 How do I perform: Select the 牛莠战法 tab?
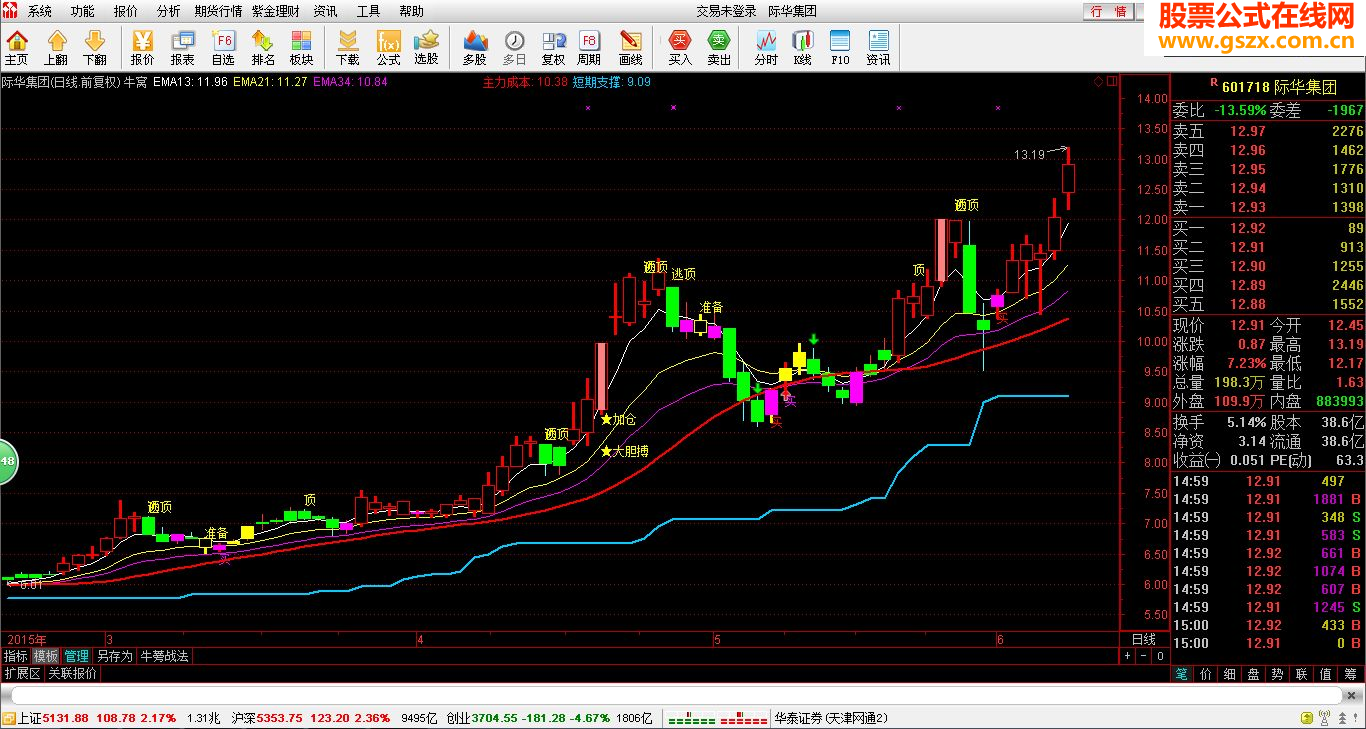click(164, 656)
